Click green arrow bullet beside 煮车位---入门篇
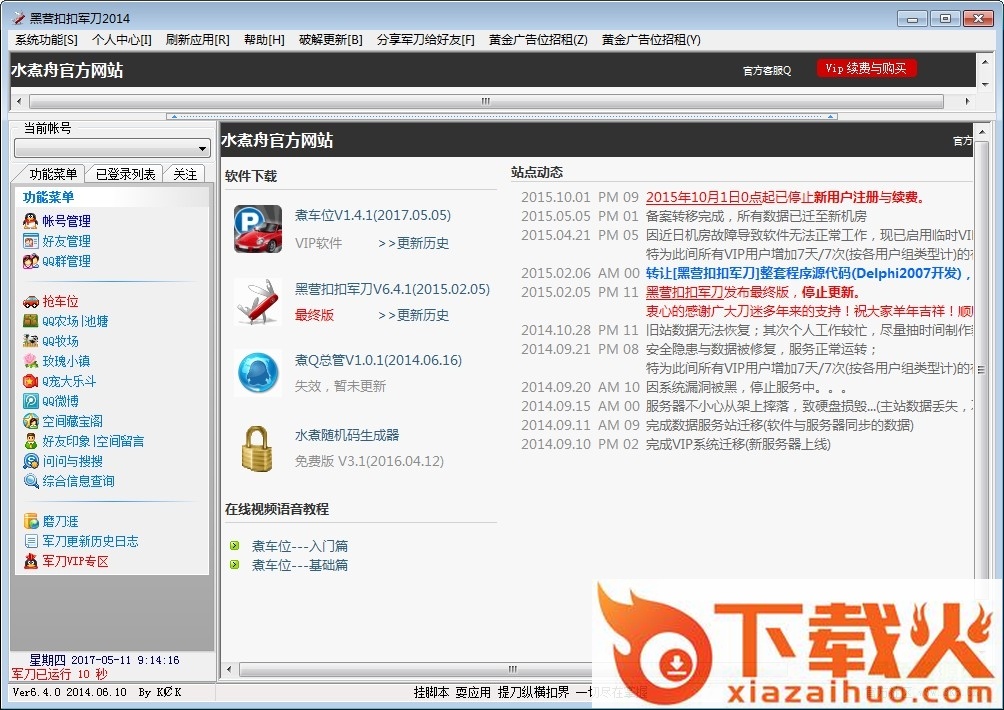Viewport: 1004px width, 710px height. point(234,546)
